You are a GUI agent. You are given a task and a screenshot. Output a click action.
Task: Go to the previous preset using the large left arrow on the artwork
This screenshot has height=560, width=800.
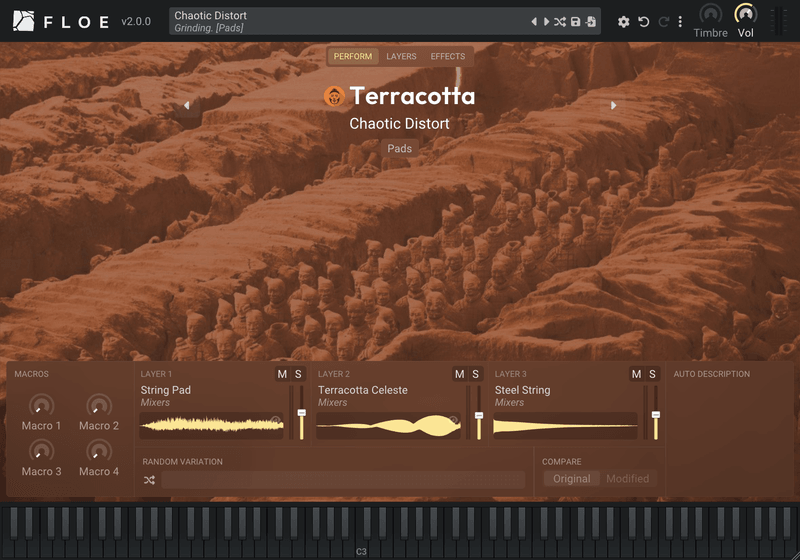point(187,105)
